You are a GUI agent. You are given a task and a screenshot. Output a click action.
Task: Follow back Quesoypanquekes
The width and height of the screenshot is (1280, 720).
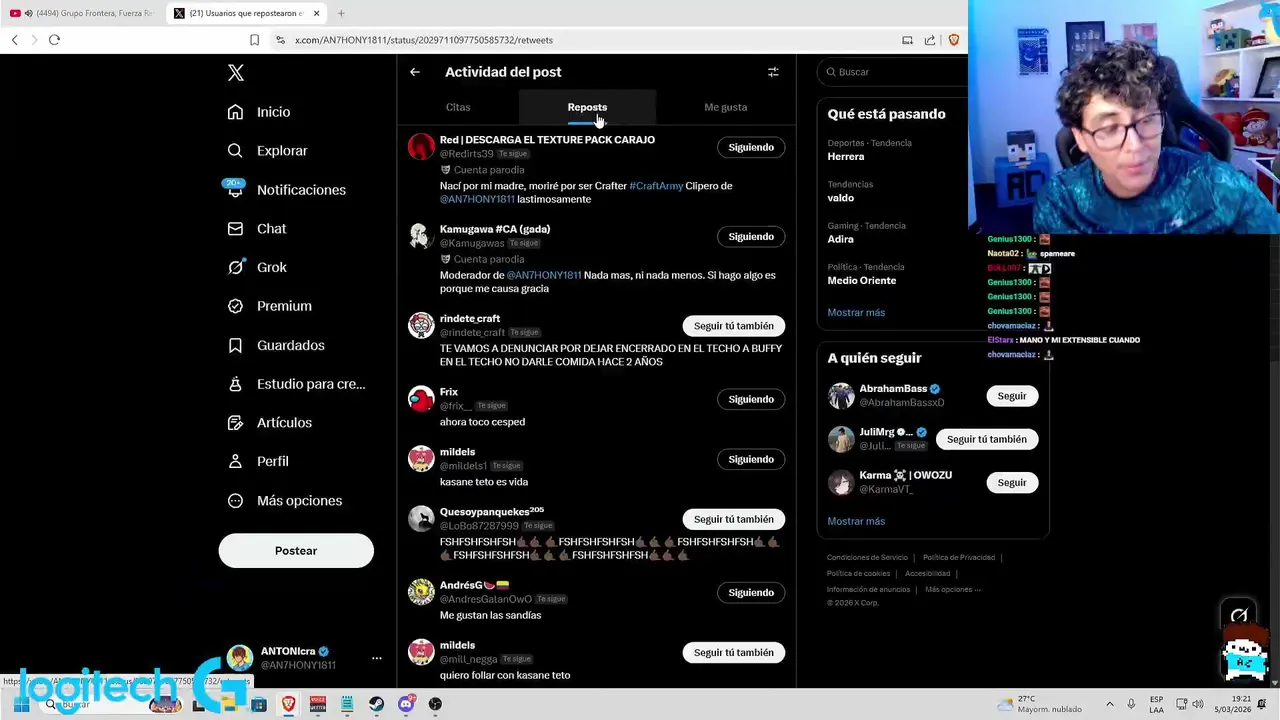734,519
